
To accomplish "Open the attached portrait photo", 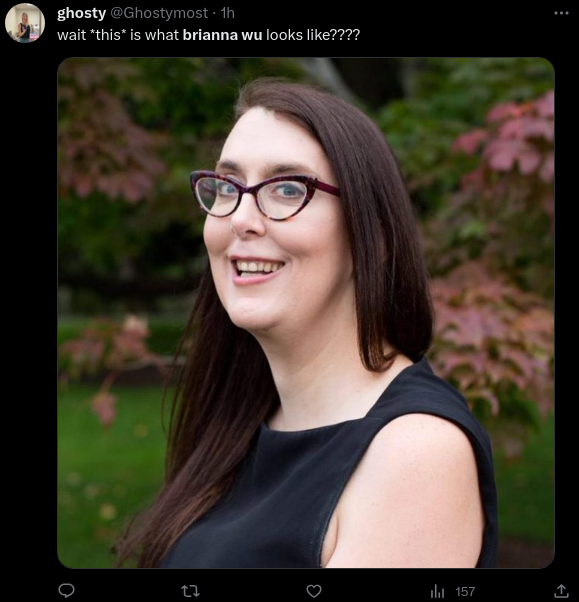I will (306, 313).
